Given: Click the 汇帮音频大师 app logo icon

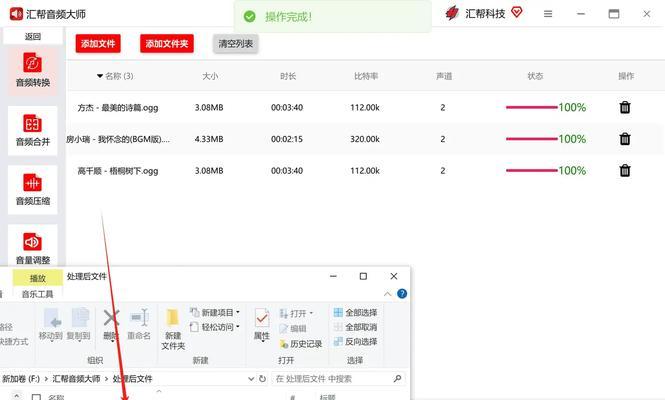Looking at the screenshot, I should (16, 14).
